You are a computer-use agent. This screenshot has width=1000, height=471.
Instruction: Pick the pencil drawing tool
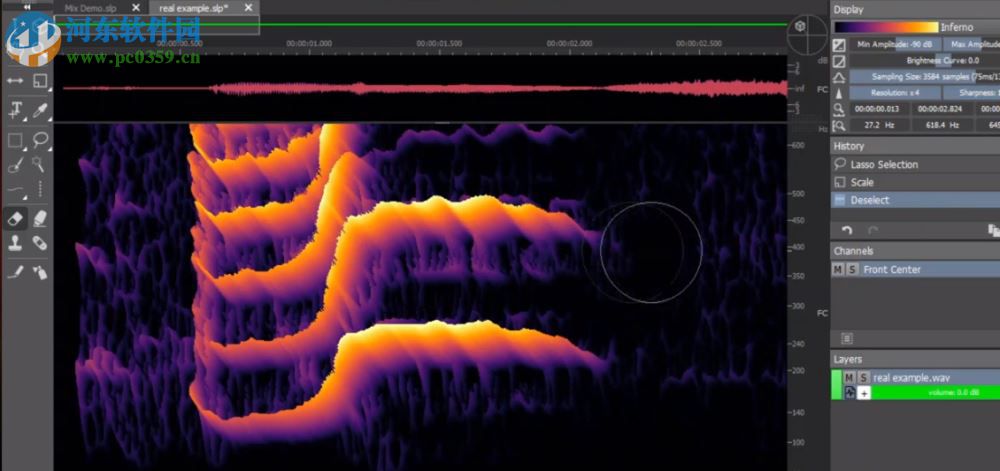15,272
